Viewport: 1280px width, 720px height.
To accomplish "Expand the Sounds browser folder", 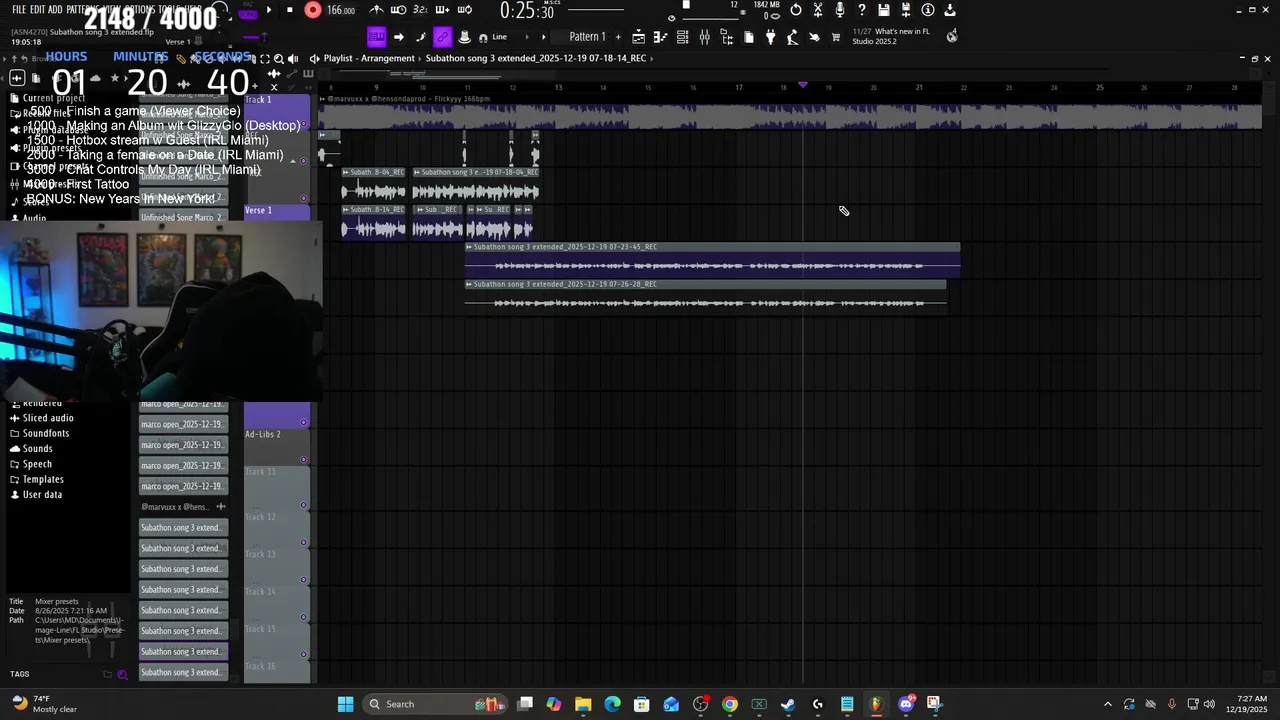I will (38, 449).
